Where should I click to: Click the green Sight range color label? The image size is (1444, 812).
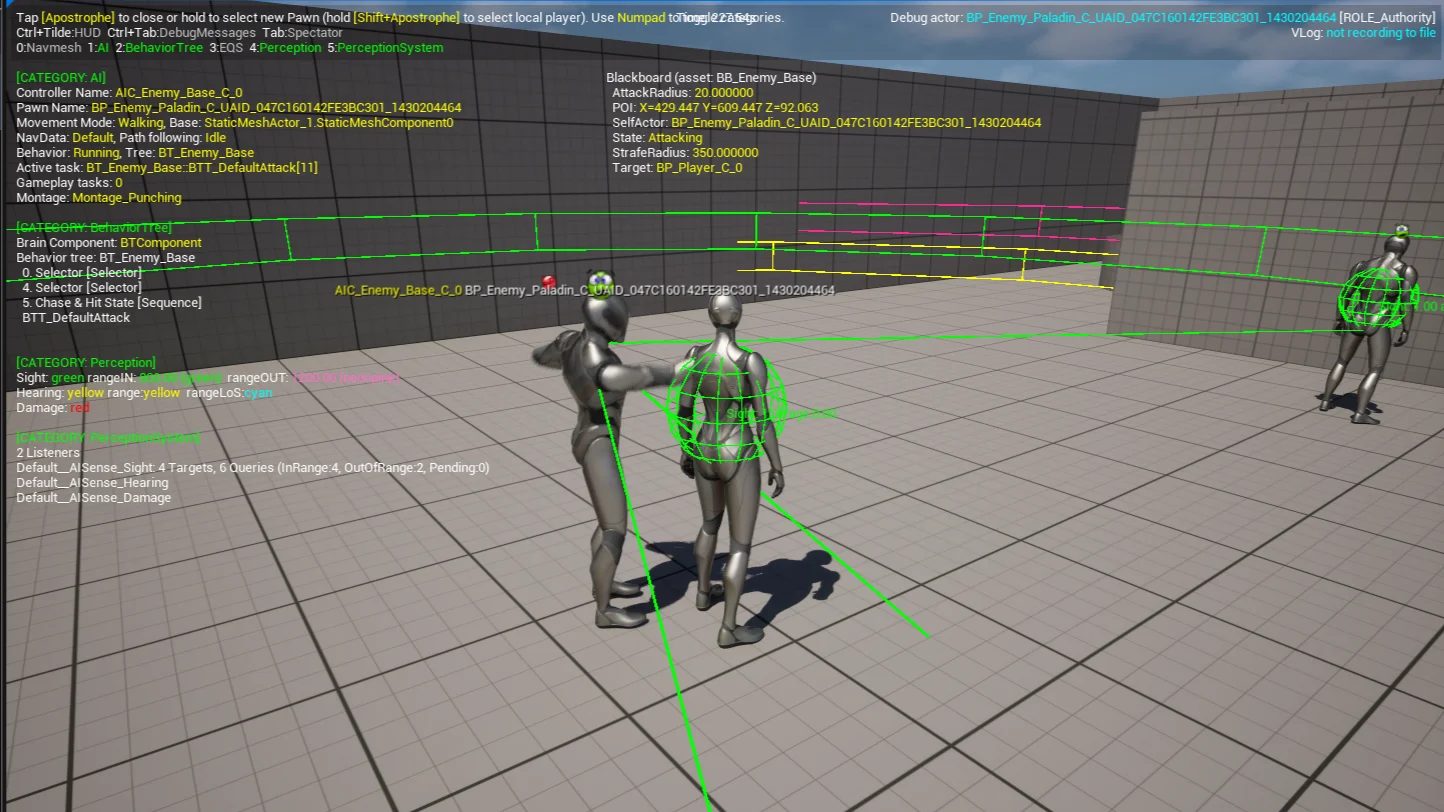coord(67,377)
